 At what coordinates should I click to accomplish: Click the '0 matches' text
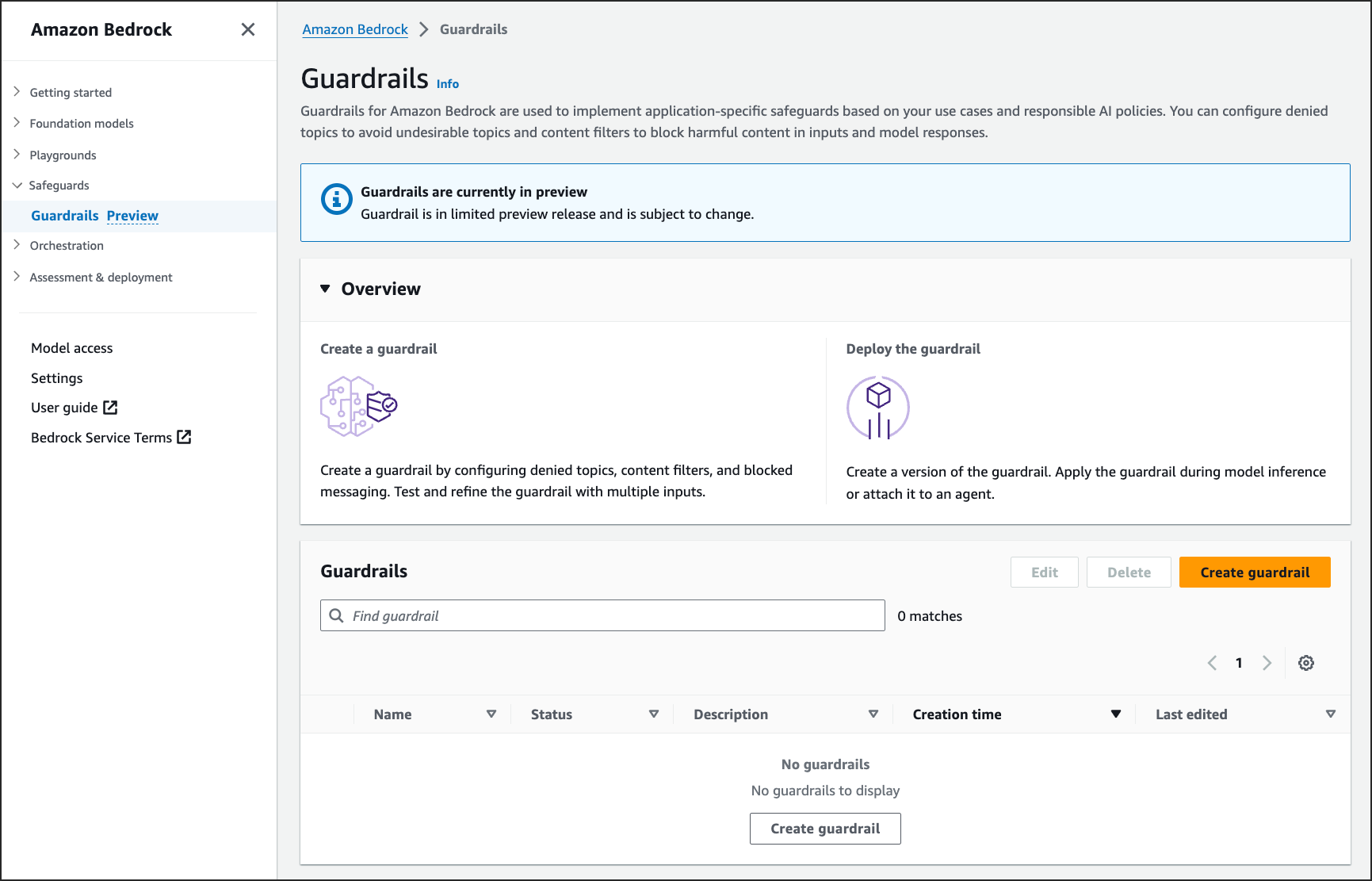[x=930, y=616]
